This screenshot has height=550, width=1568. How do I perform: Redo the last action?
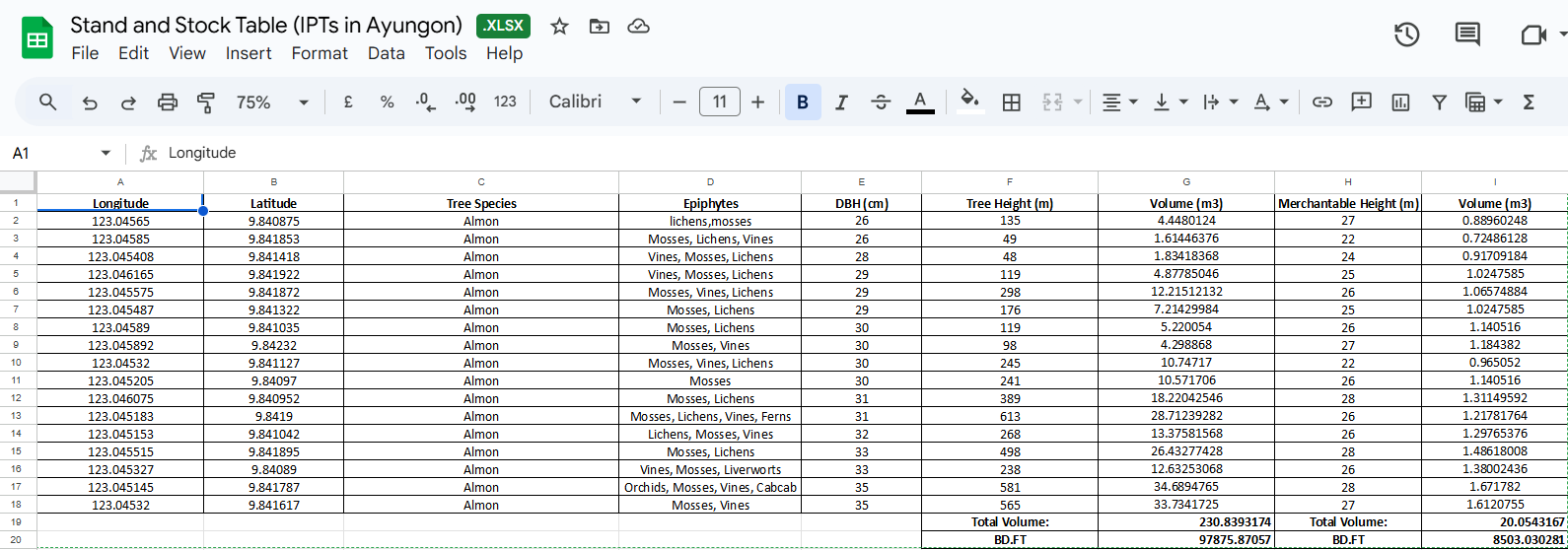(128, 102)
